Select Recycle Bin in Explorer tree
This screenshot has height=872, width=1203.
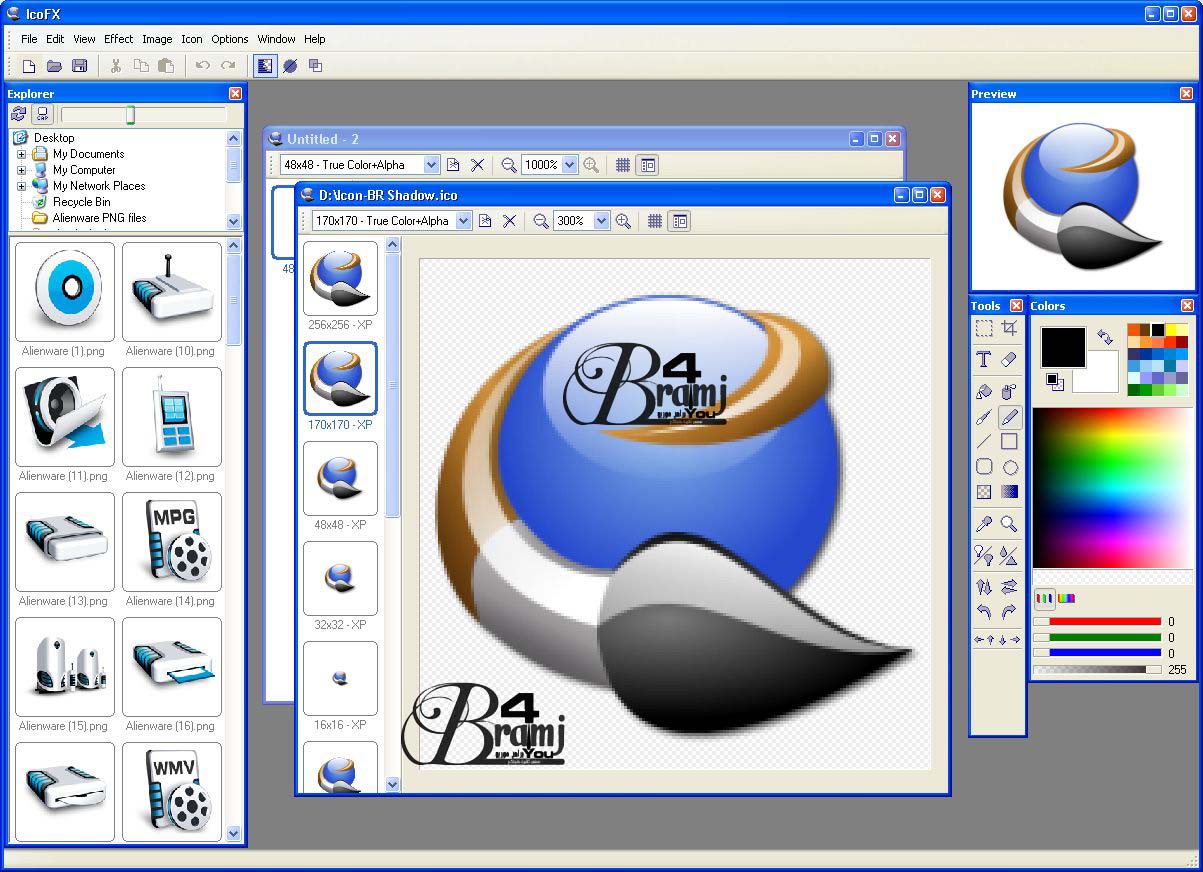coord(82,202)
